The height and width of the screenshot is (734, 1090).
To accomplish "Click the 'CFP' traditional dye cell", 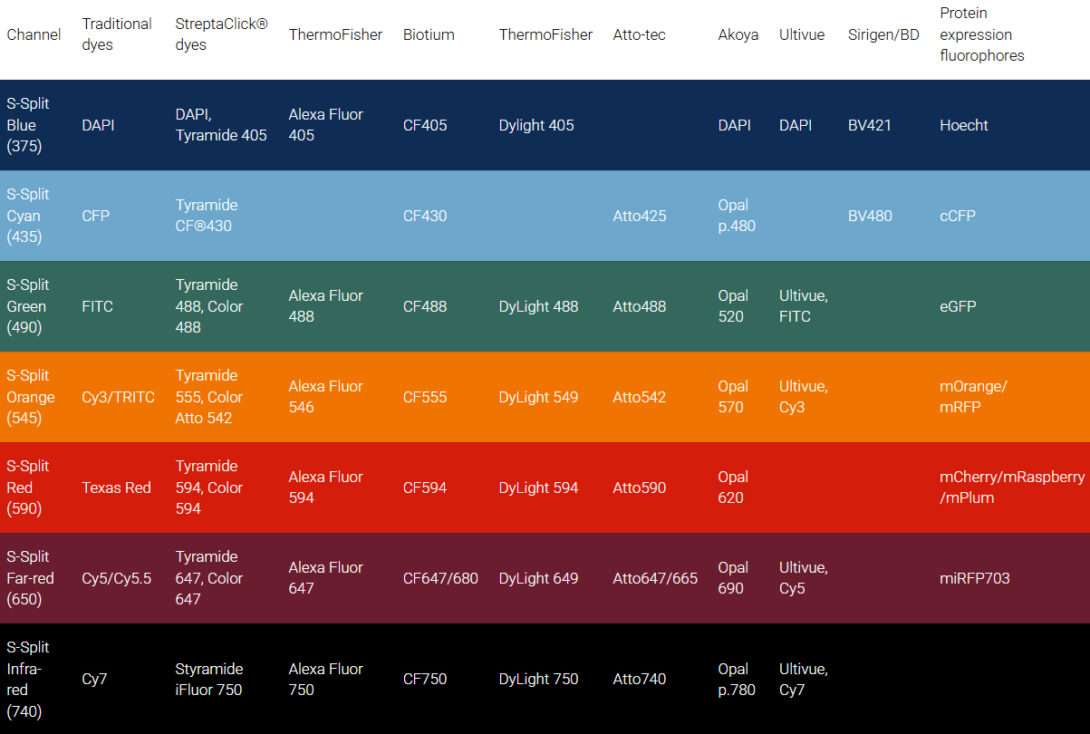I will (x=95, y=215).
